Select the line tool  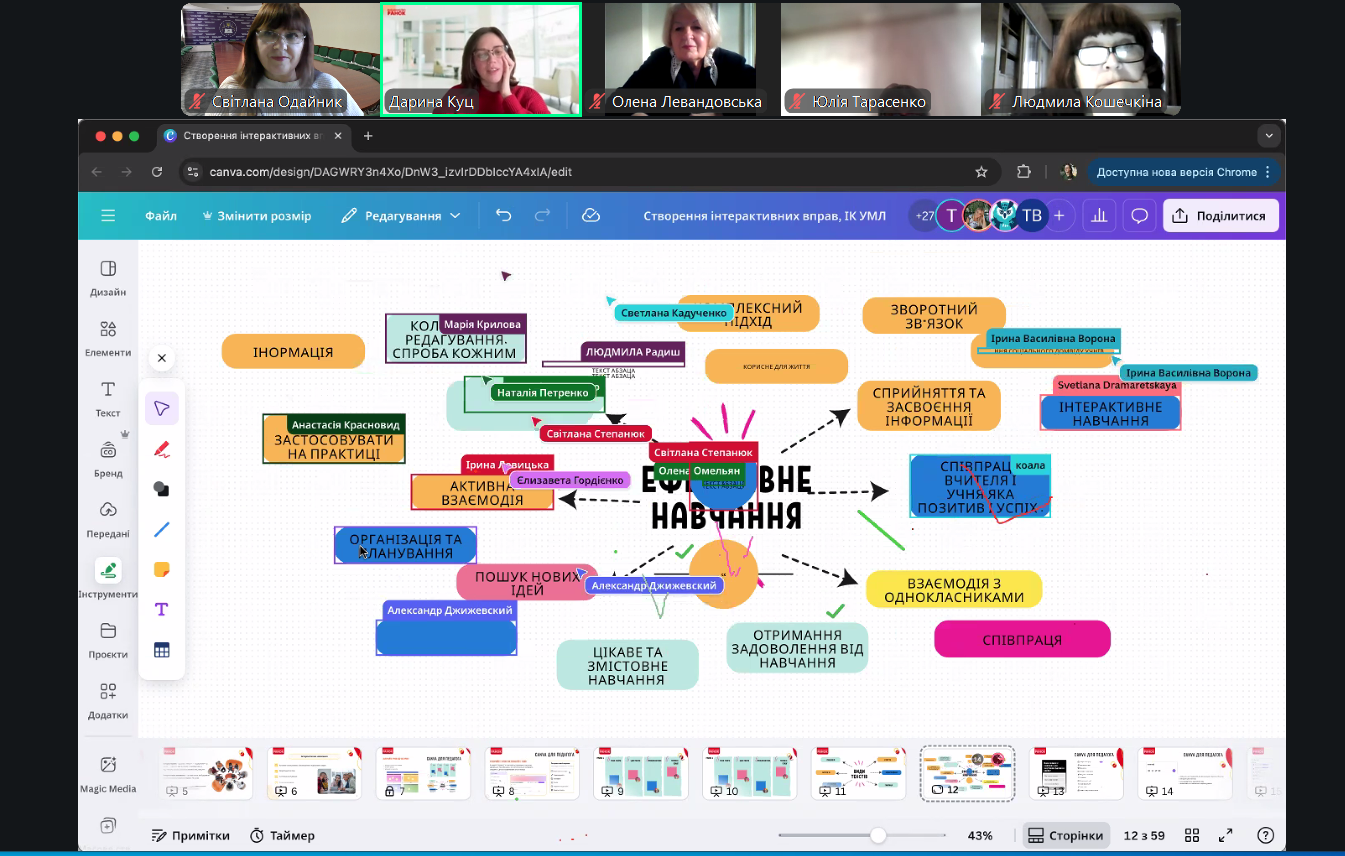tap(161, 529)
